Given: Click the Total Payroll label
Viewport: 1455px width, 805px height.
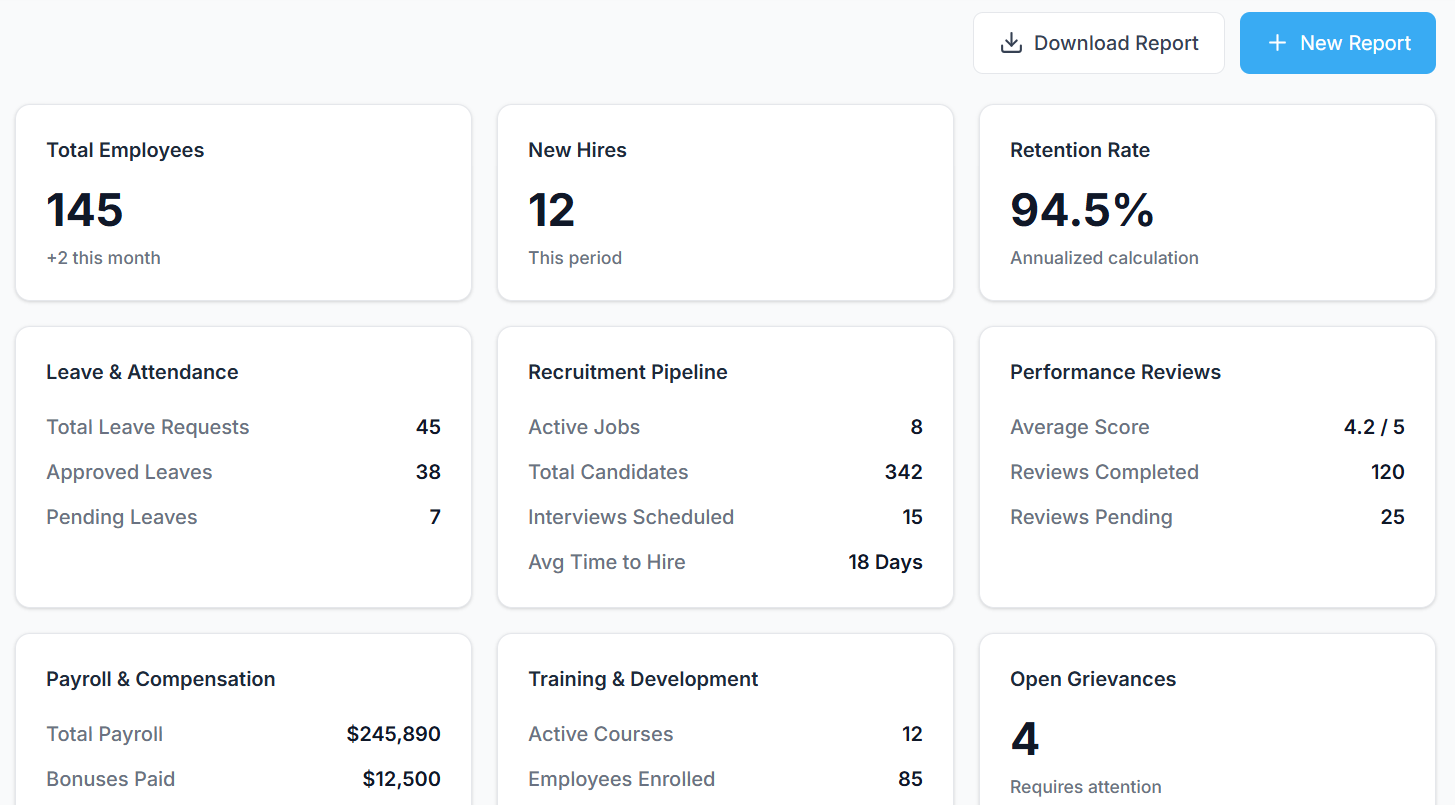Looking at the screenshot, I should point(105,734).
